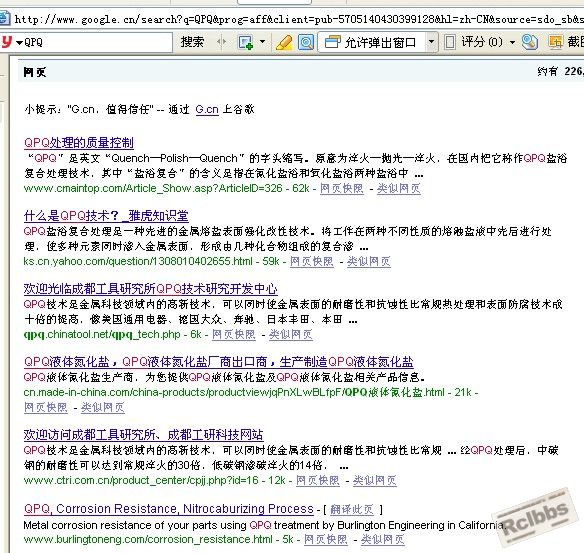Image resolution: width=584 pixels, height=553 pixels.
Task: Open 类似网页 for the cmaintop.com result
Action: pos(399,188)
